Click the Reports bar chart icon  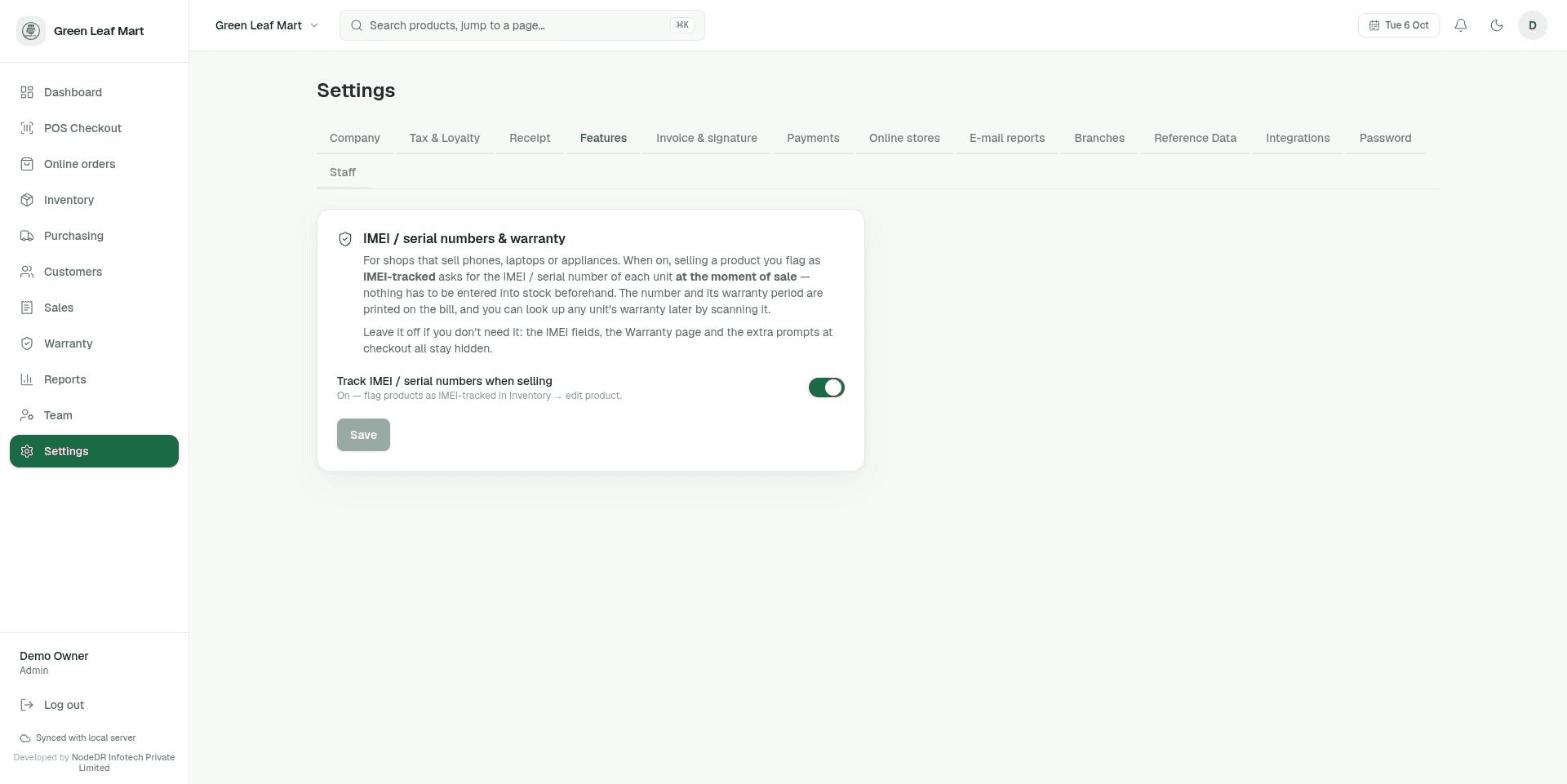[27, 380]
